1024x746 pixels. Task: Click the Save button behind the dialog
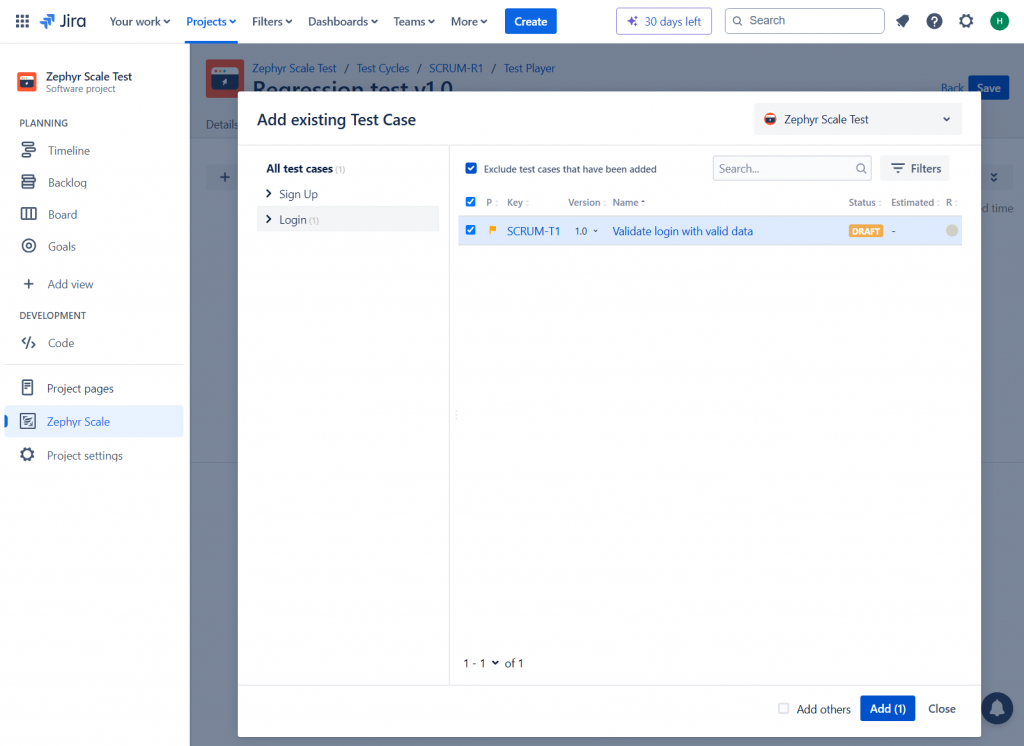coord(988,88)
